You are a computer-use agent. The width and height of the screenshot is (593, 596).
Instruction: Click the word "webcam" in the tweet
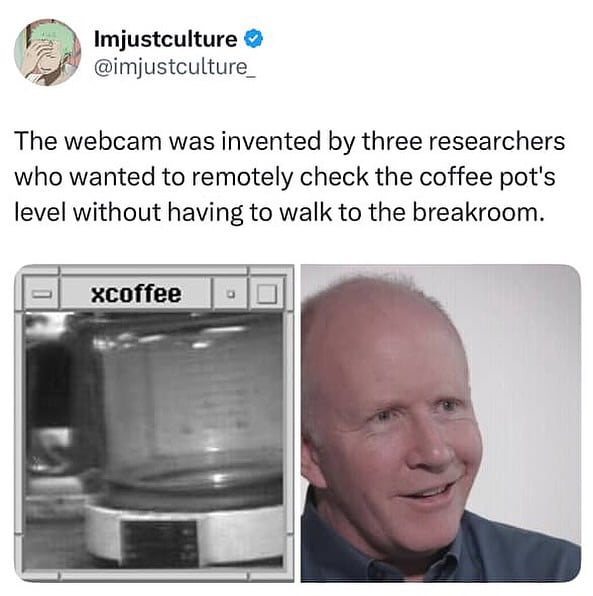tap(113, 141)
